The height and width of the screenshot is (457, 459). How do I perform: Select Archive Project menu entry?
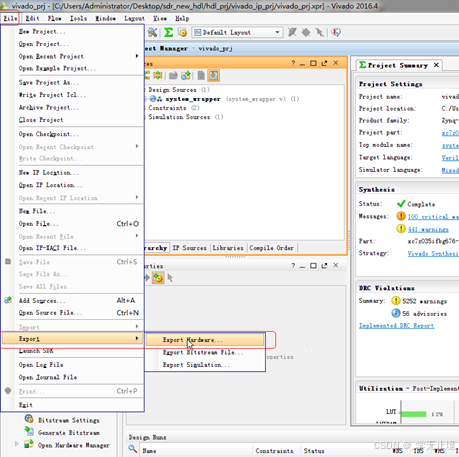(73, 107)
